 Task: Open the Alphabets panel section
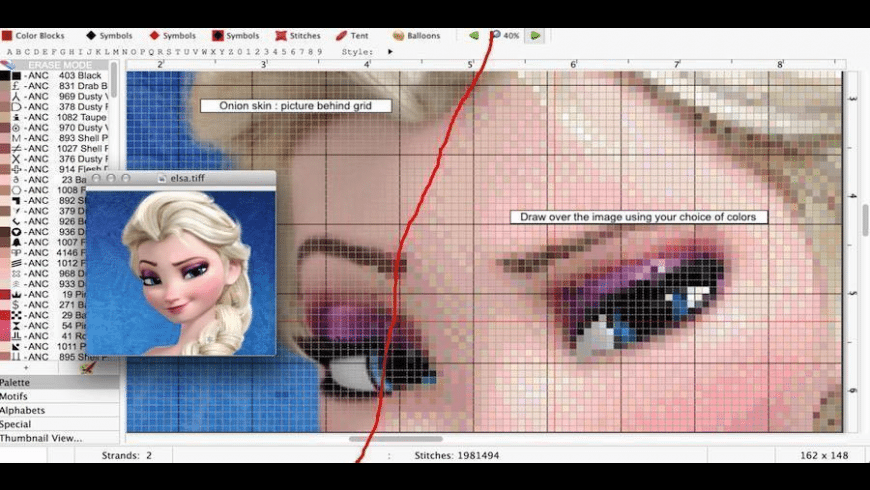coord(22,411)
